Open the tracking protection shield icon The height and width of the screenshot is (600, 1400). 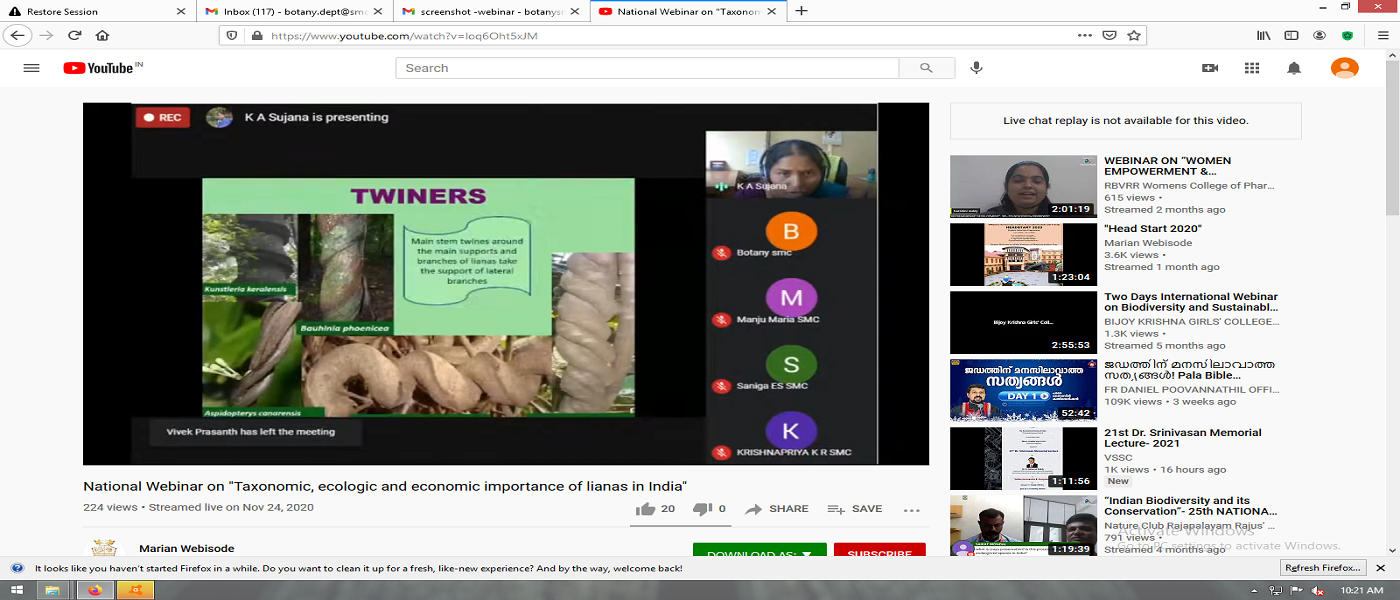[232, 35]
